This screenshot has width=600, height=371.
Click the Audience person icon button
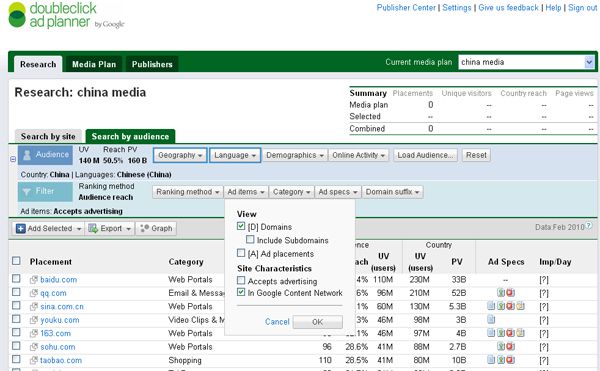click(45, 155)
